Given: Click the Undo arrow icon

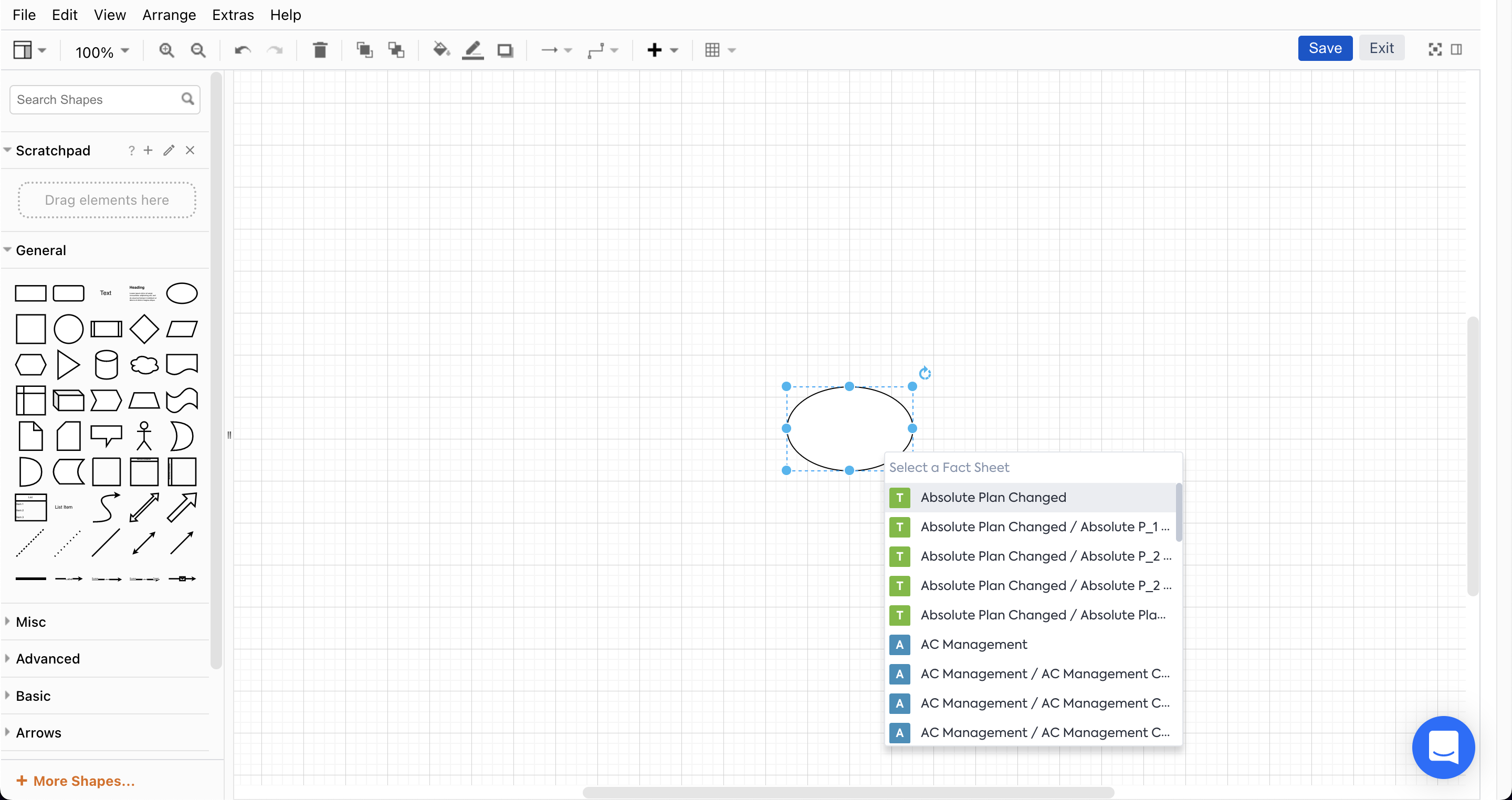Looking at the screenshot, I should (x=243, y=50).
